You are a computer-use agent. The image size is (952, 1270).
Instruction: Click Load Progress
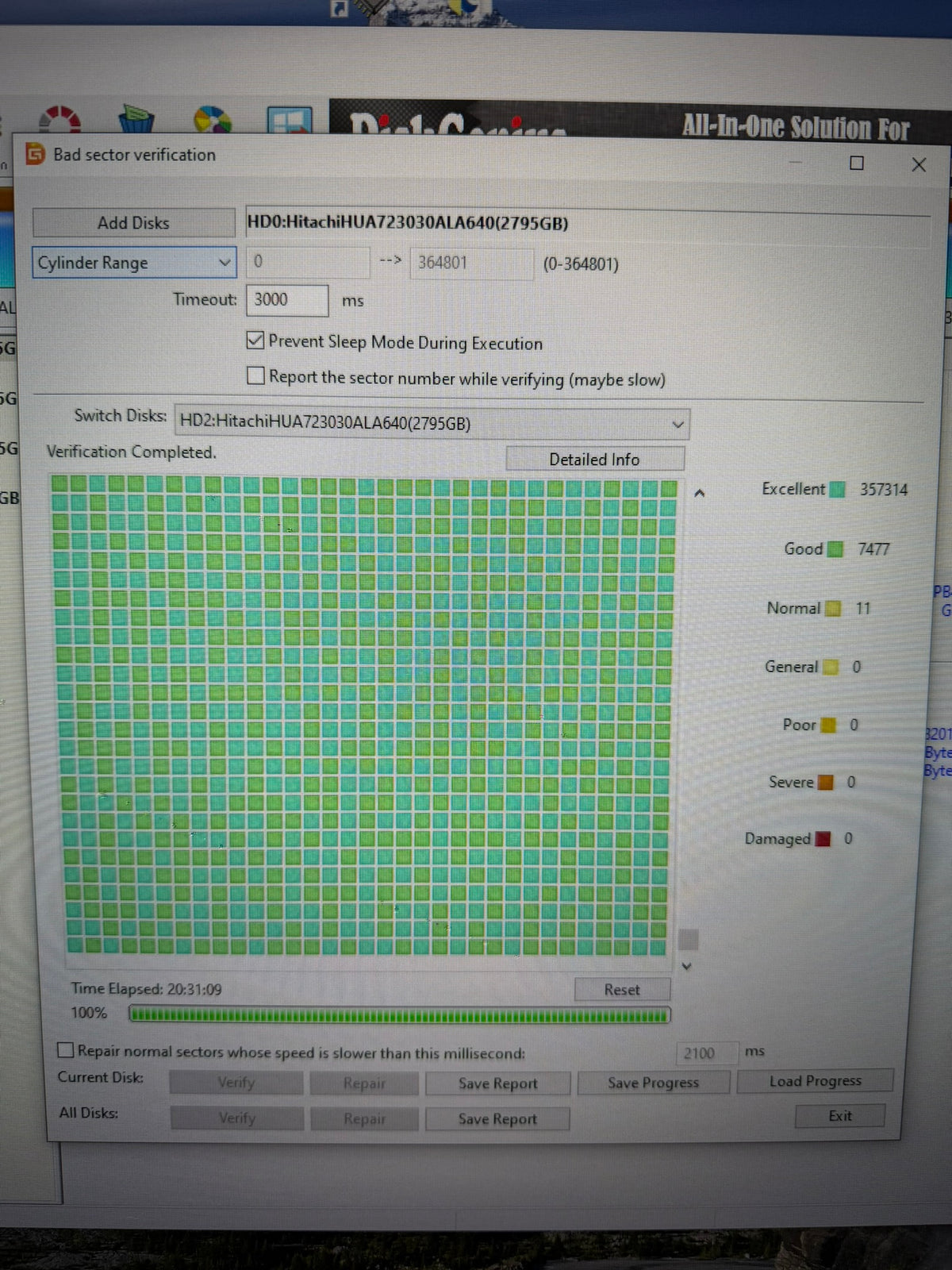(x=815, y=1080)
